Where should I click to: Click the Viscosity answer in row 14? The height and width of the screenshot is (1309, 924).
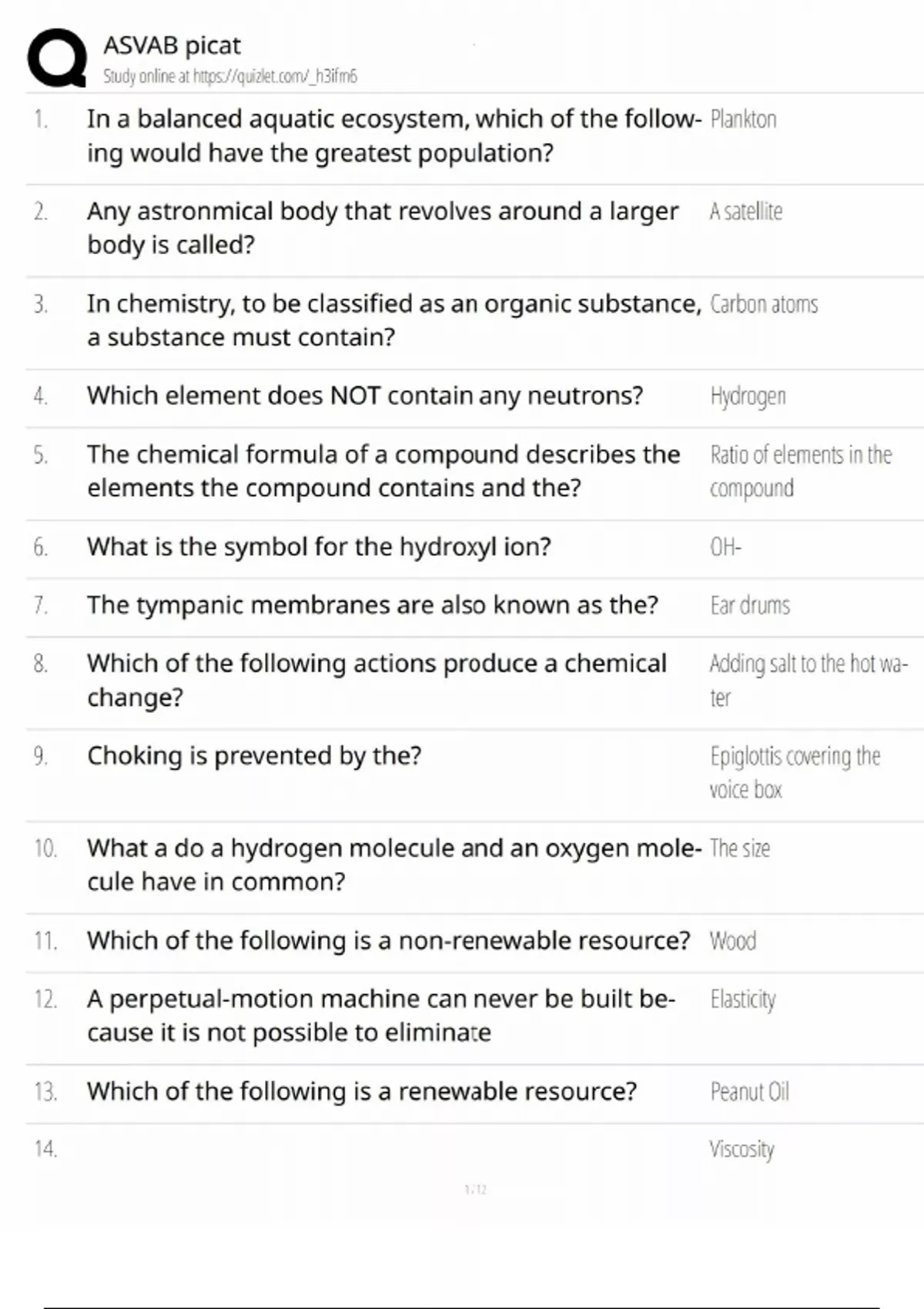pyautogui.click(x=742, y=1150)
